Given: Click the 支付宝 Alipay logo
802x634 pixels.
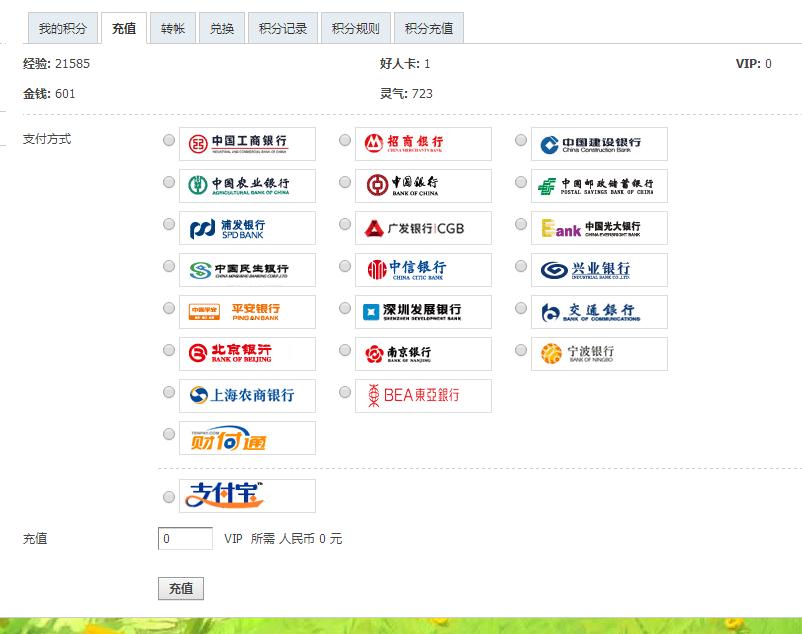Looking at the screenshot, I should (x=247, y=495).
